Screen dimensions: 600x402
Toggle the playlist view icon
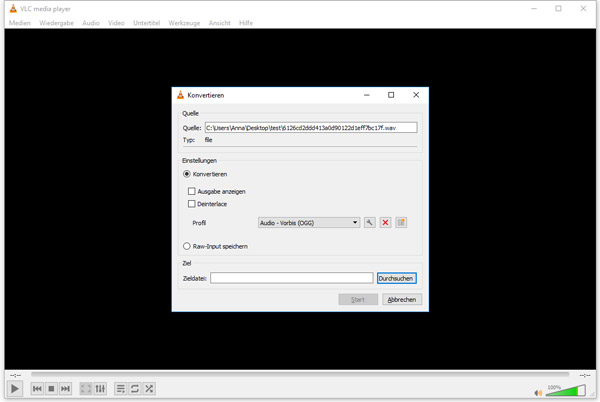click(x=121, y=389)
